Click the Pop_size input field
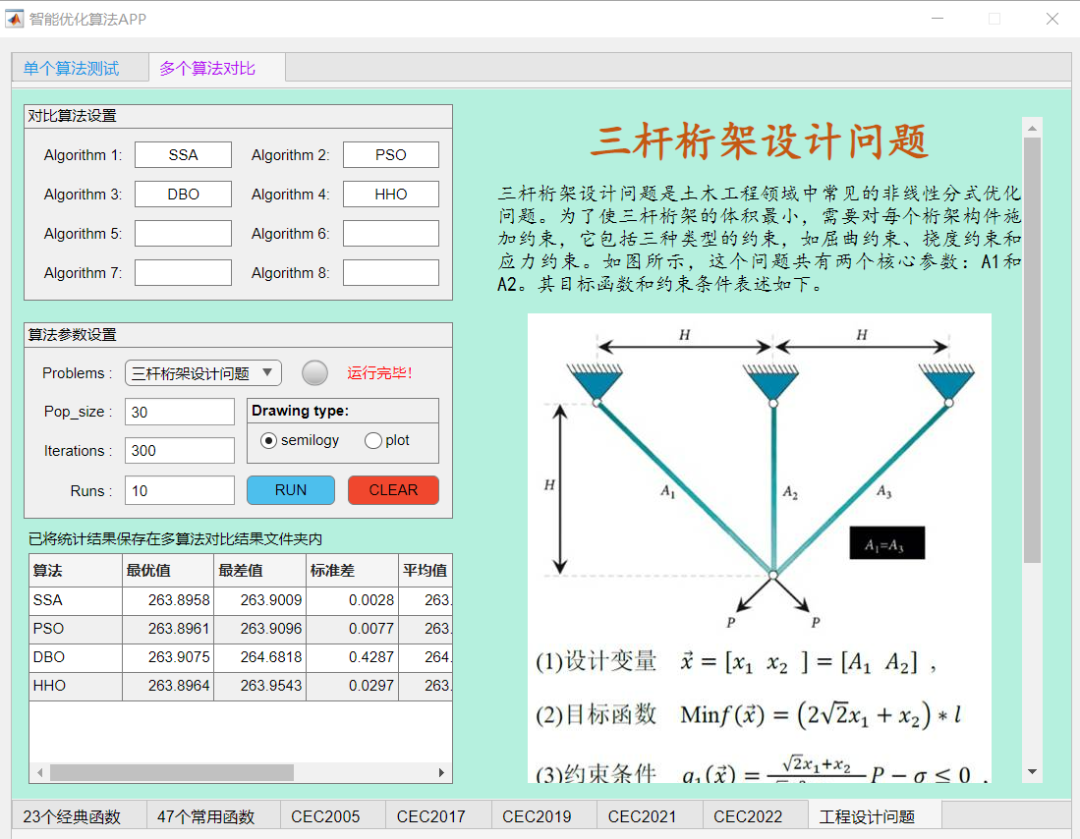The width and height of the screenshot is (1080, 839). point(179,410)
